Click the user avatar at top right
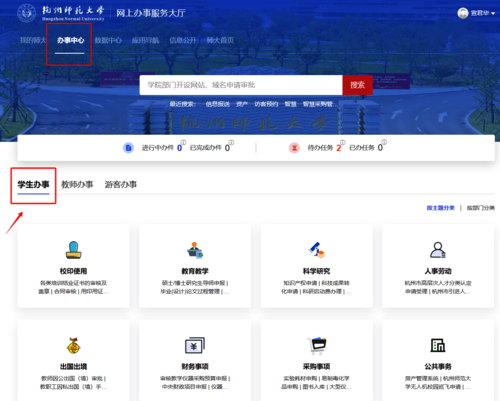 pos(463,13)
